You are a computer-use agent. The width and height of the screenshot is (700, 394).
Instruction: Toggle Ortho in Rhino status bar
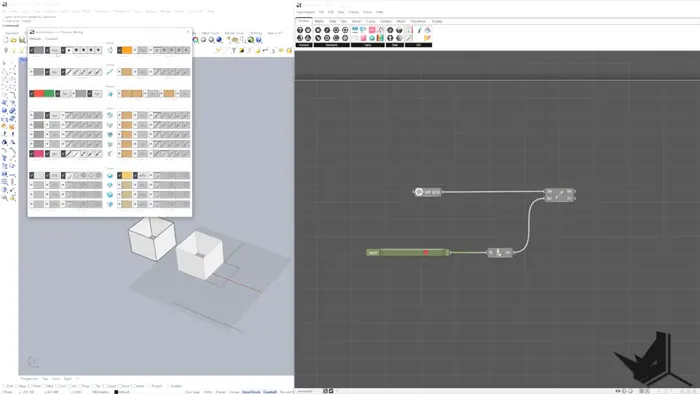click(208, 392)
